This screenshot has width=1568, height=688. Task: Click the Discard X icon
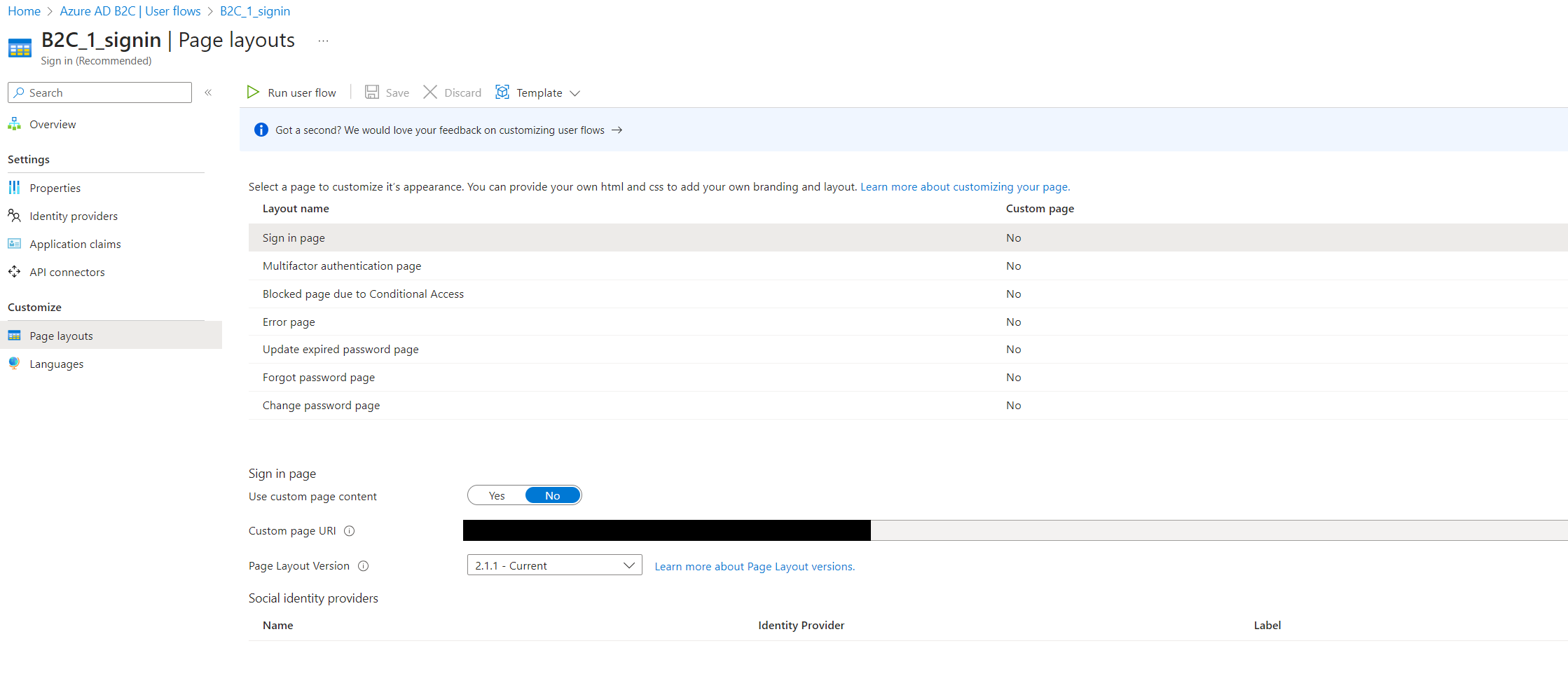(x=430, y=92)
